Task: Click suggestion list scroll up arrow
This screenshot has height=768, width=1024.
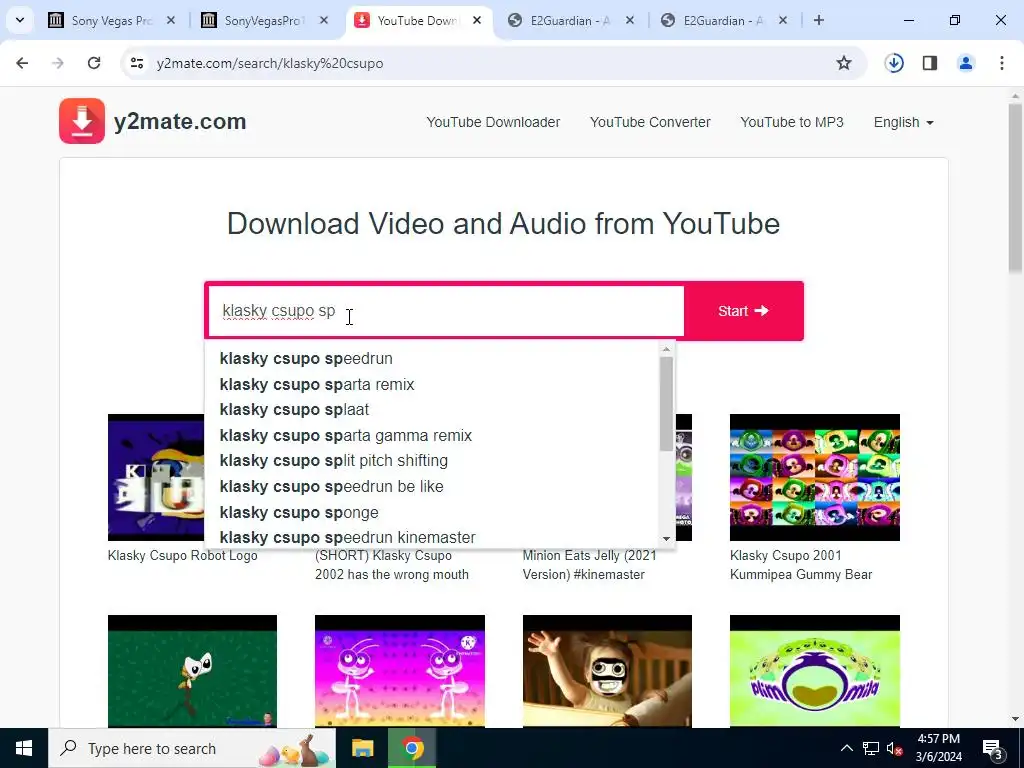Action: coord(666,349)
